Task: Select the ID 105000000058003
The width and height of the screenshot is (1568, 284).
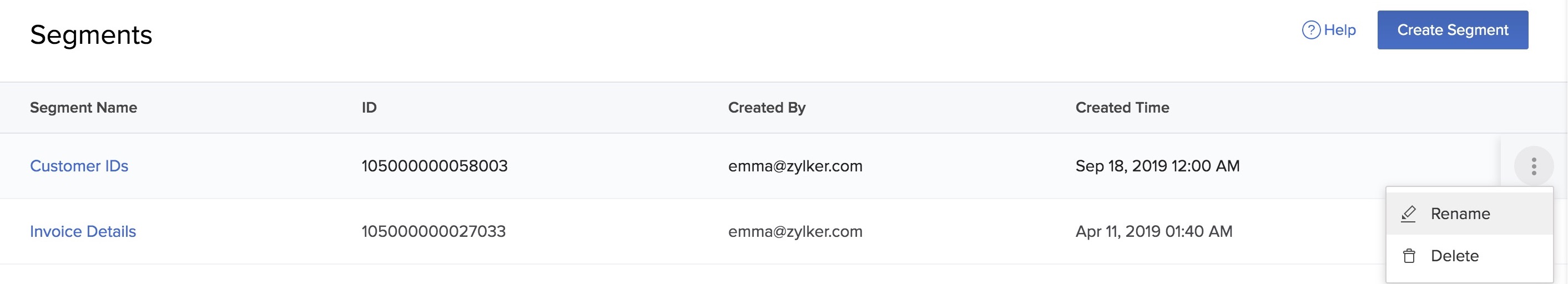Action: pyautogui.click(x=434, y=166)
